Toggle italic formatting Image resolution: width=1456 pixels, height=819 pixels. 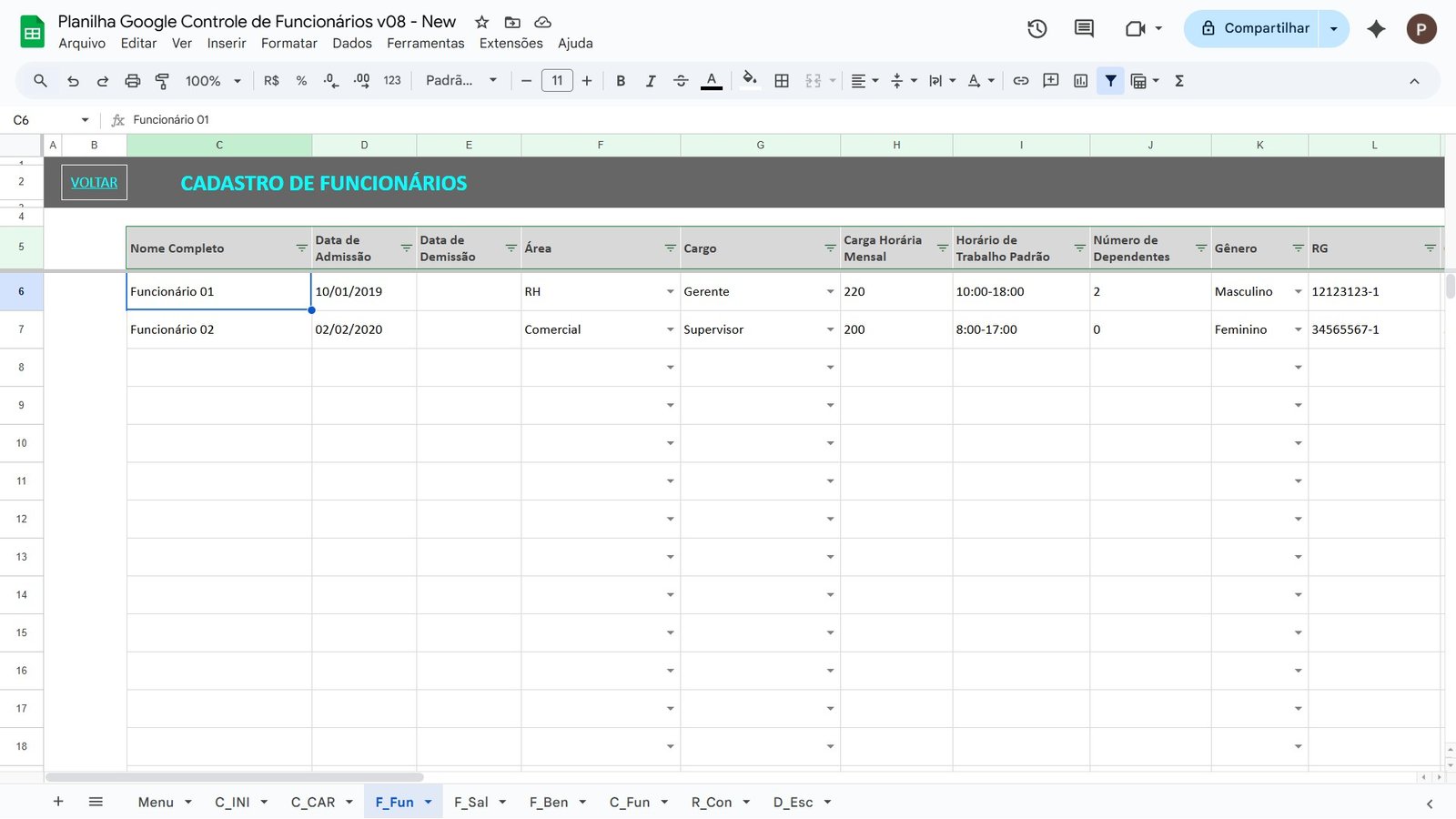click(651, 80)
